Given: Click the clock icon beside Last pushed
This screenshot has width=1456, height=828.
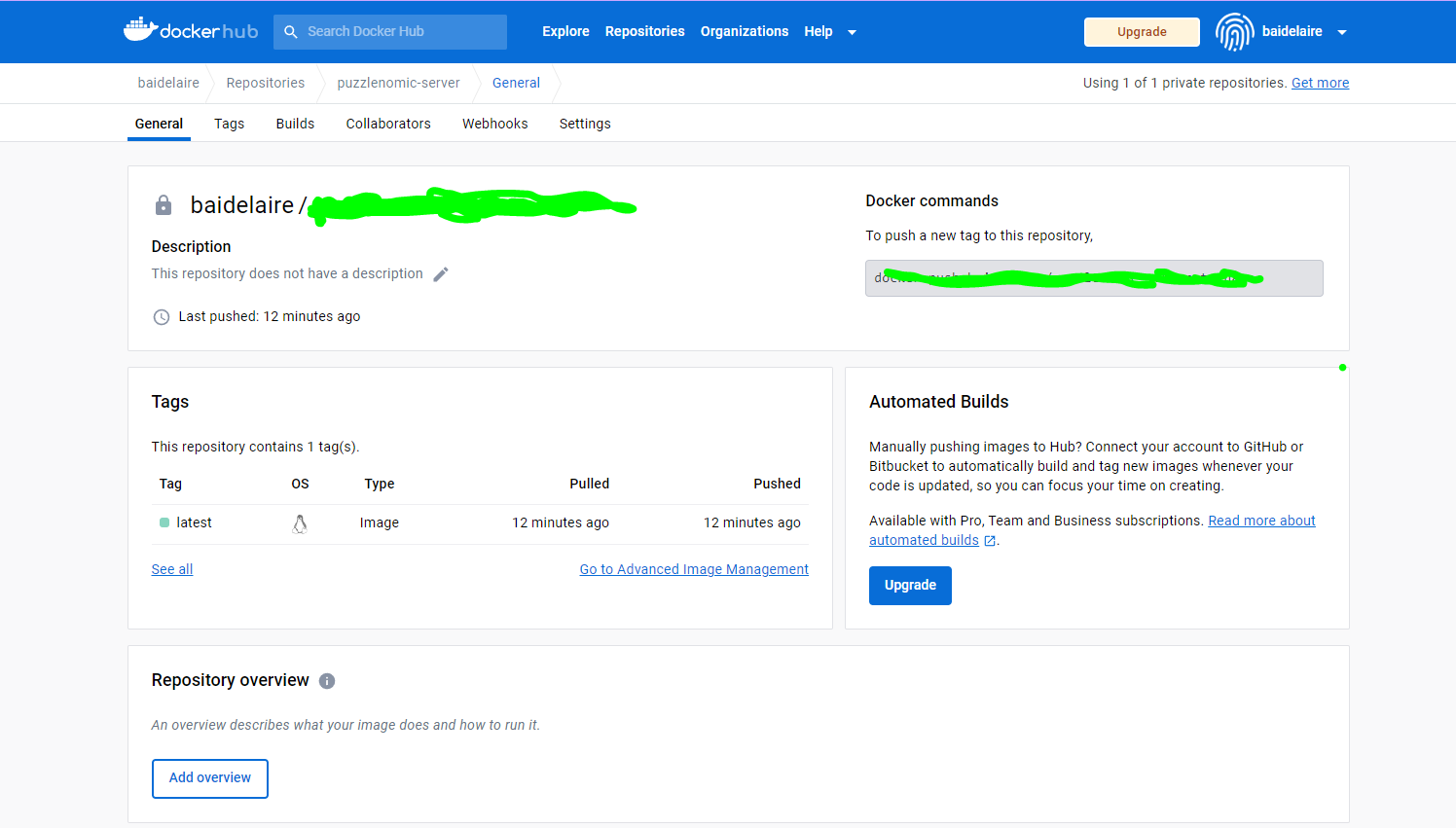Looking at the screenshot, I should click(162, 317).
